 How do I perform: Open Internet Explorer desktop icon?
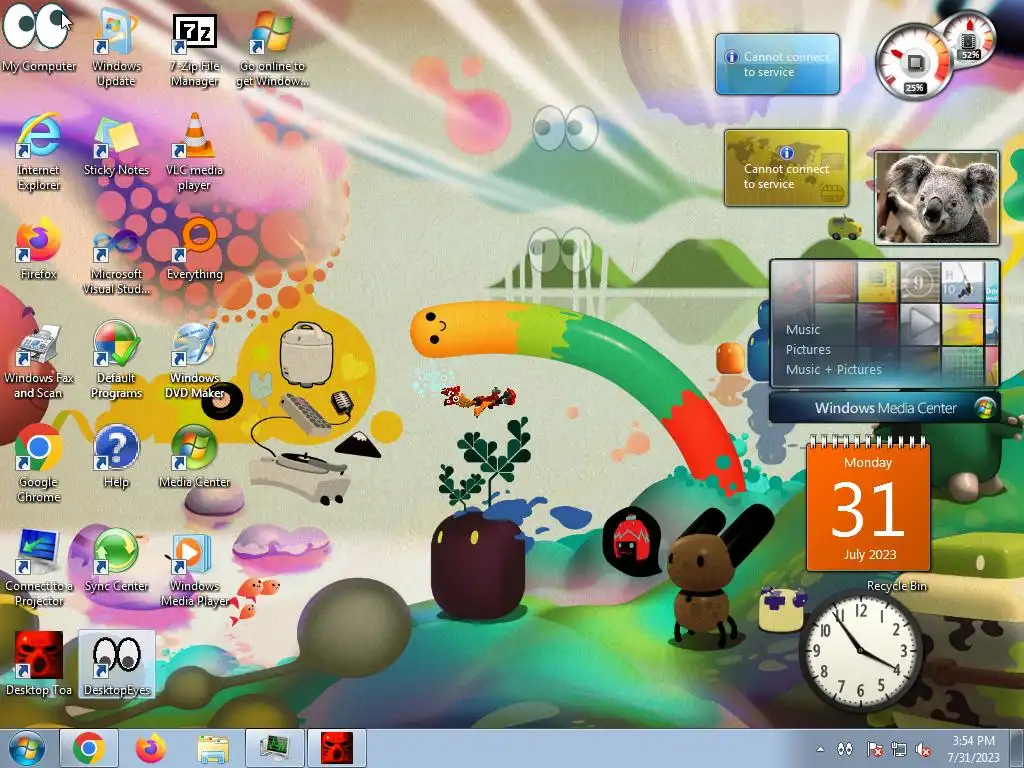(x=39, y=152)
